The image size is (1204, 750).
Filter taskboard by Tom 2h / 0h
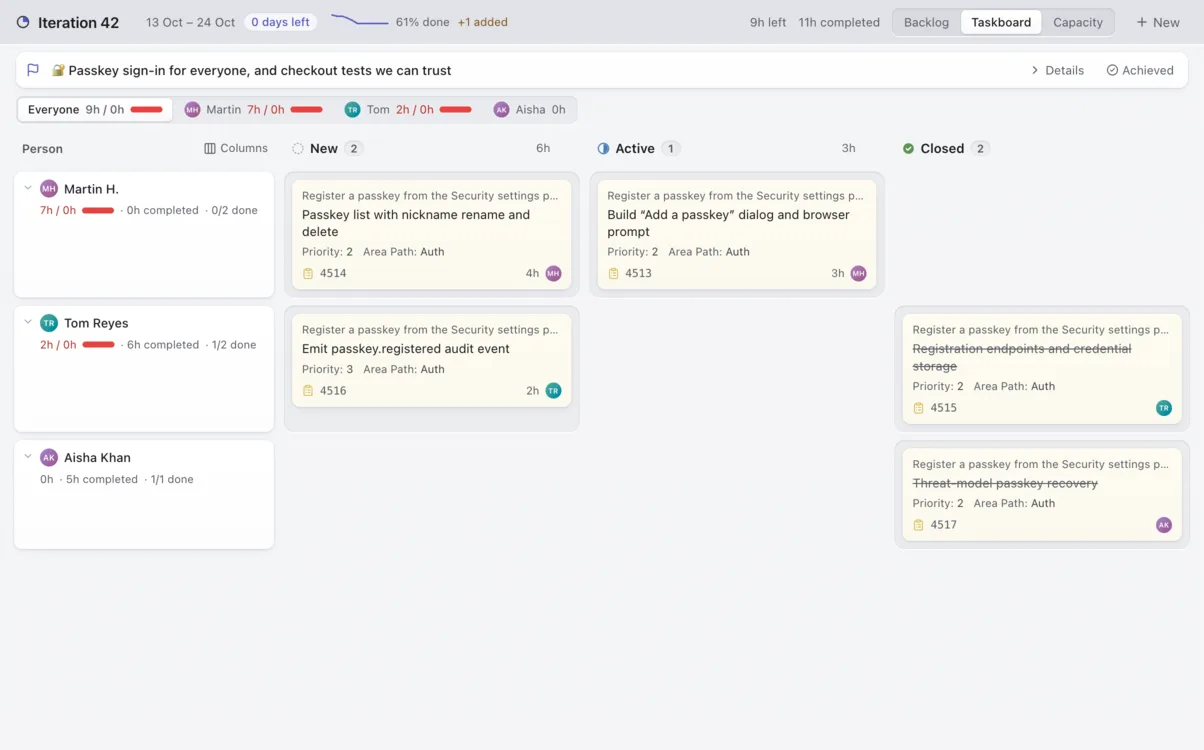408,110
